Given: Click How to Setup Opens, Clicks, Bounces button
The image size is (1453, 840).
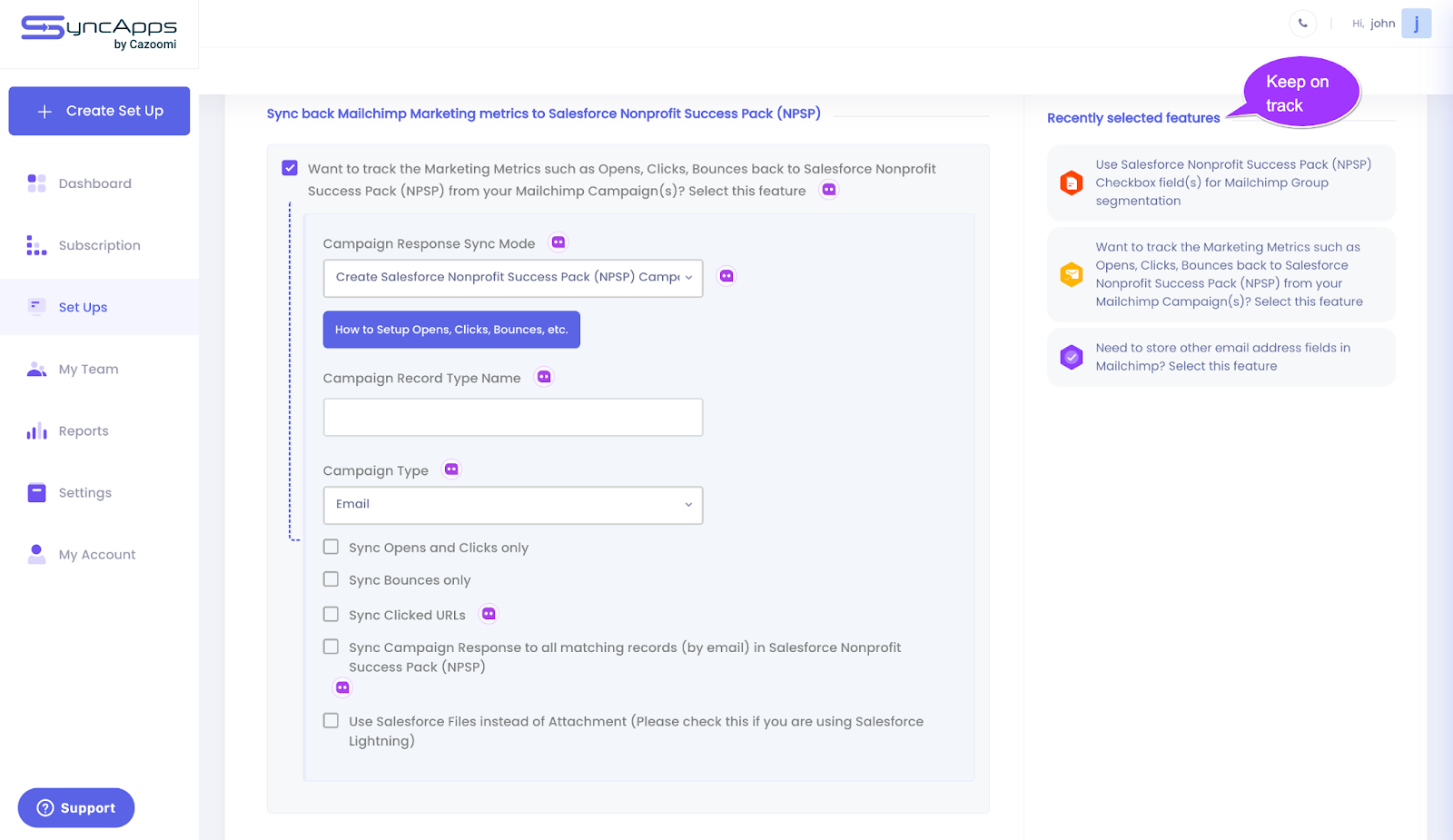Looking at the screenshot, I should click(x=451, y=330).
